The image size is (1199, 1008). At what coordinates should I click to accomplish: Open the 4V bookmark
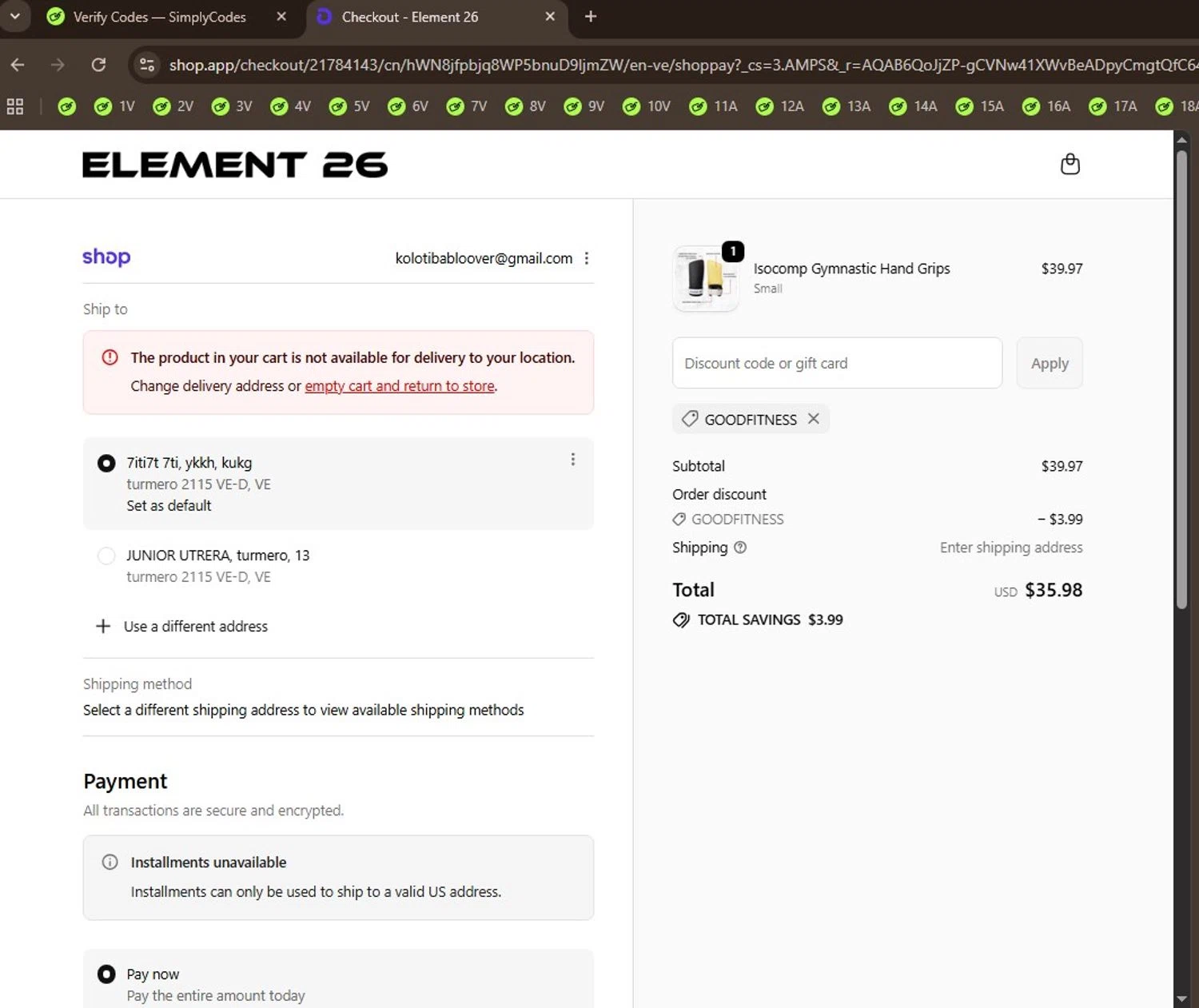tap(291, 106)
